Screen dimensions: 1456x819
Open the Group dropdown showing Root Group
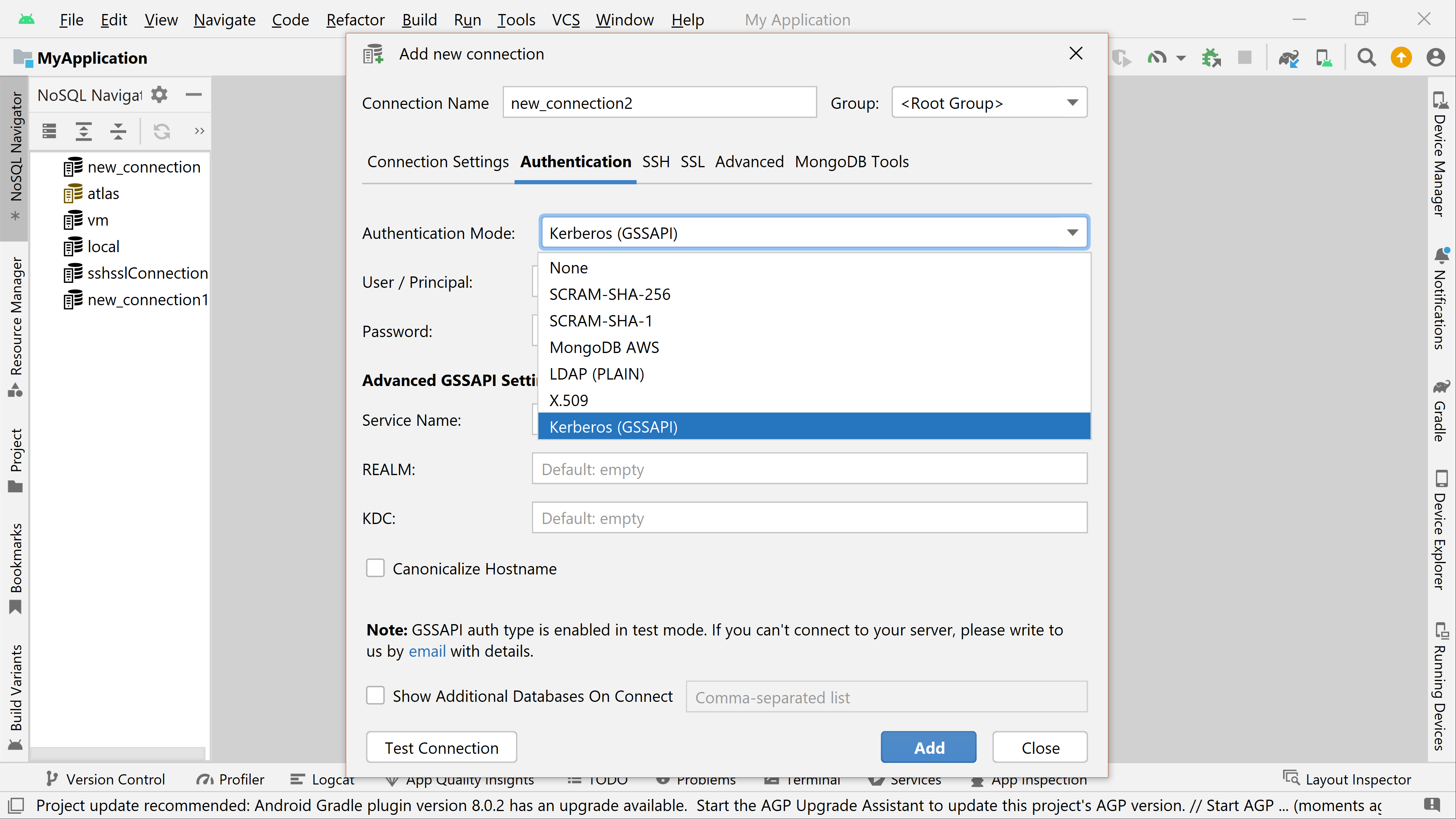(x=989, y=103)
